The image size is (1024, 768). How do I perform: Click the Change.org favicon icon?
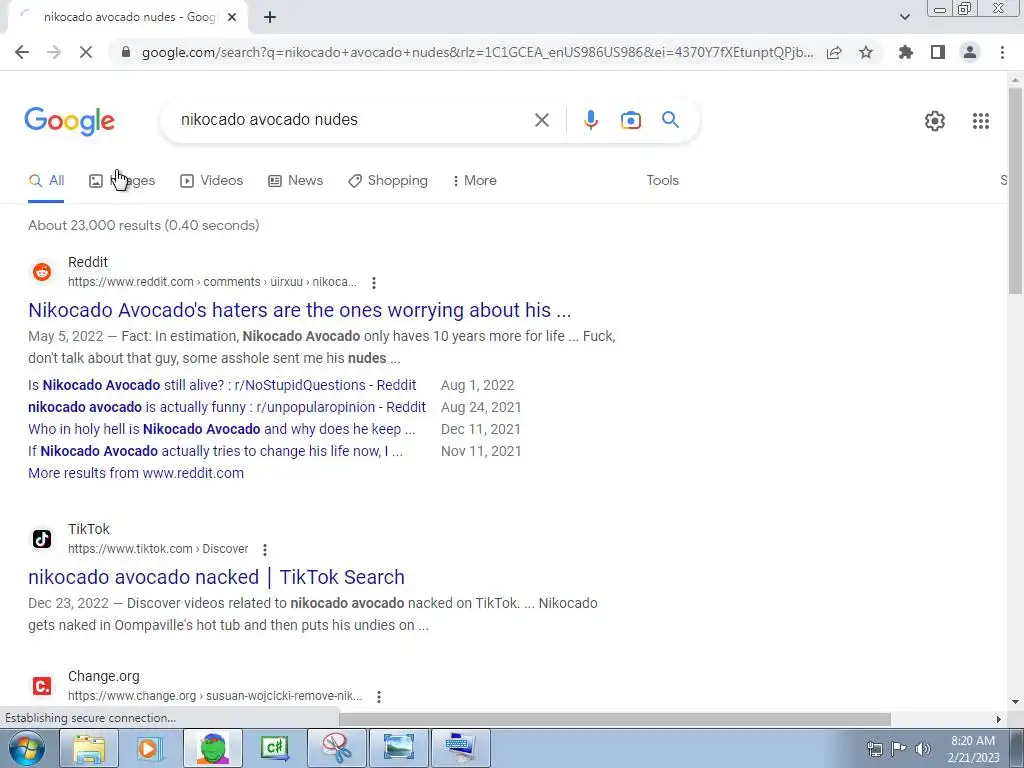42,686
